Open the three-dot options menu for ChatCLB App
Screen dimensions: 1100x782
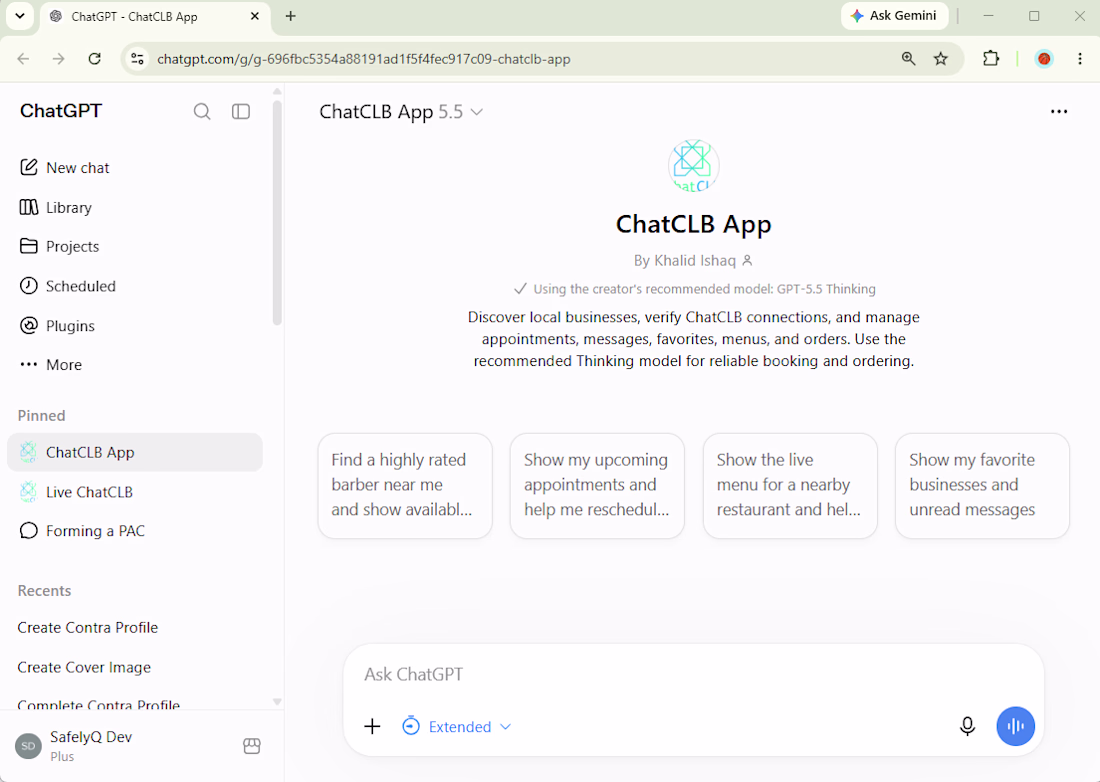[1059, 112]
